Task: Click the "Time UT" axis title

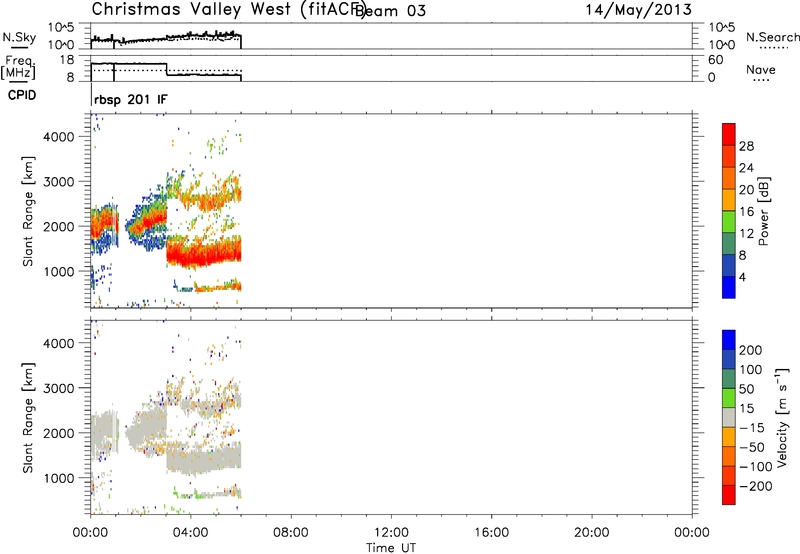Action: pyautogui.click(x=391, y=547)
